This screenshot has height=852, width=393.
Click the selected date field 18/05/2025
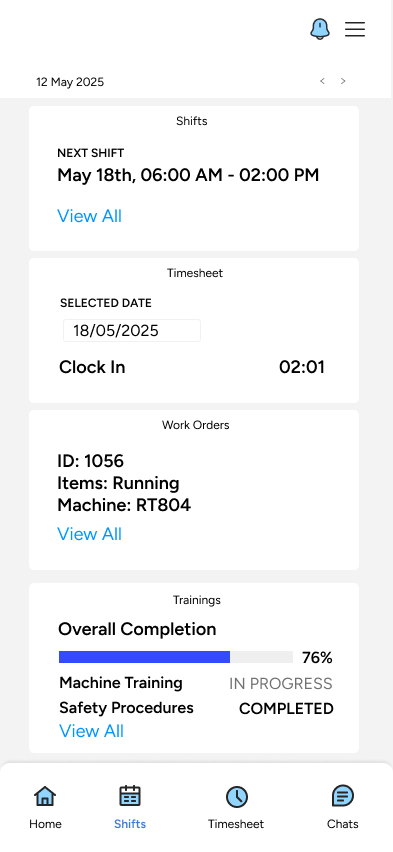coord(132,330)
